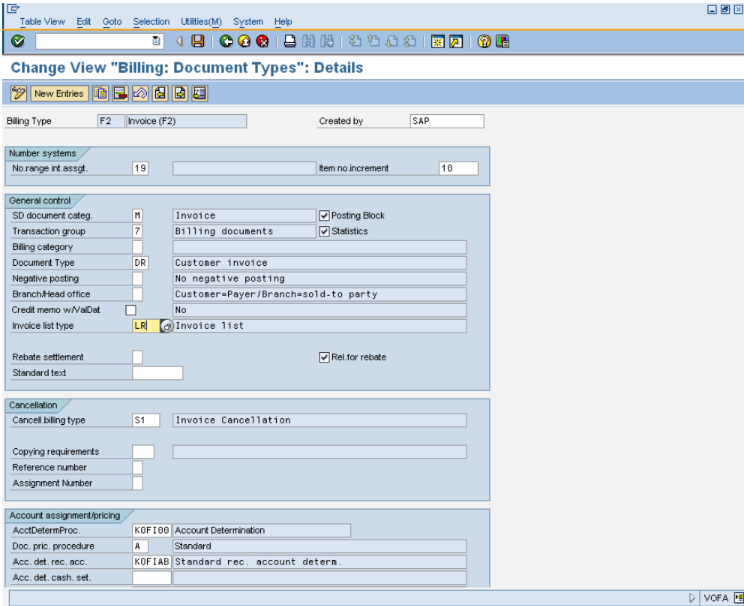Click the New Entries button

click(59, 93)
